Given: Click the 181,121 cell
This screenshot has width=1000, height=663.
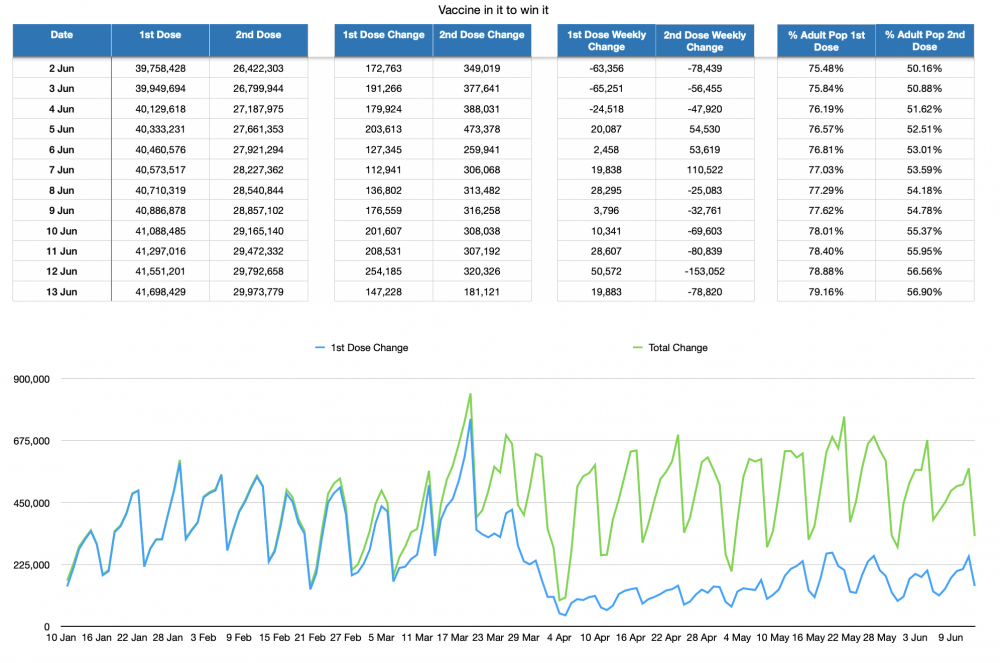Looking at the screenshot, I should 482,292.
